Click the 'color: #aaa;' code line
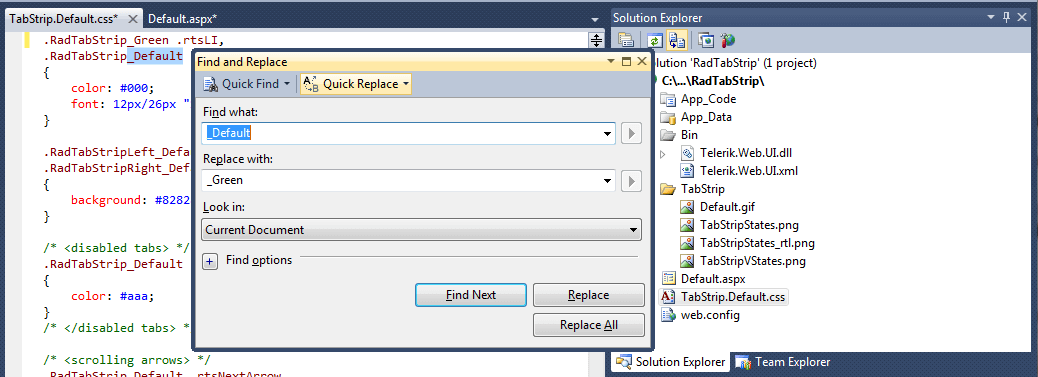The height and width of the screenshot is (377, 1038). click(x=113, y=297)
